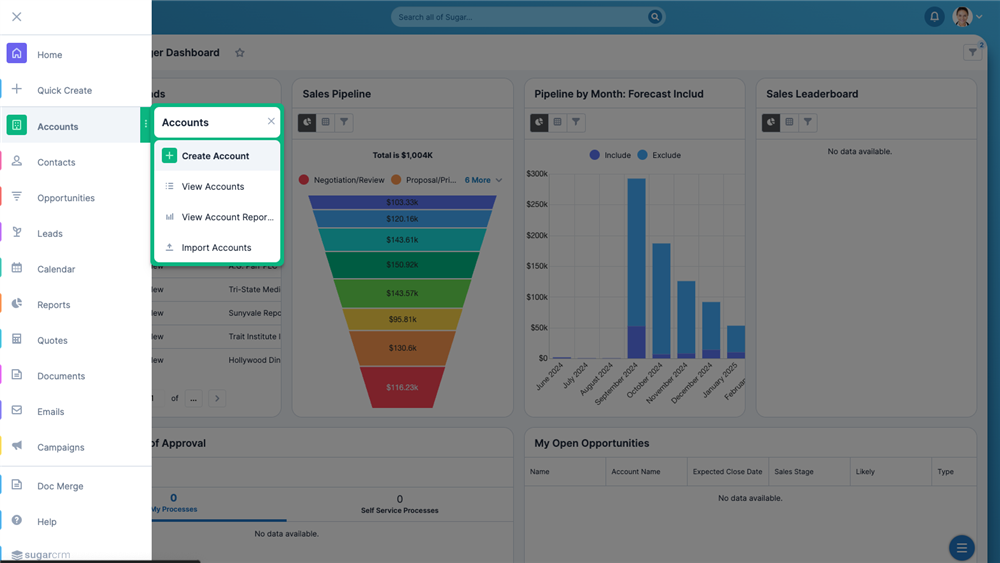
Task: Open Quick Create from the sidebar
Action: (64, 90)
